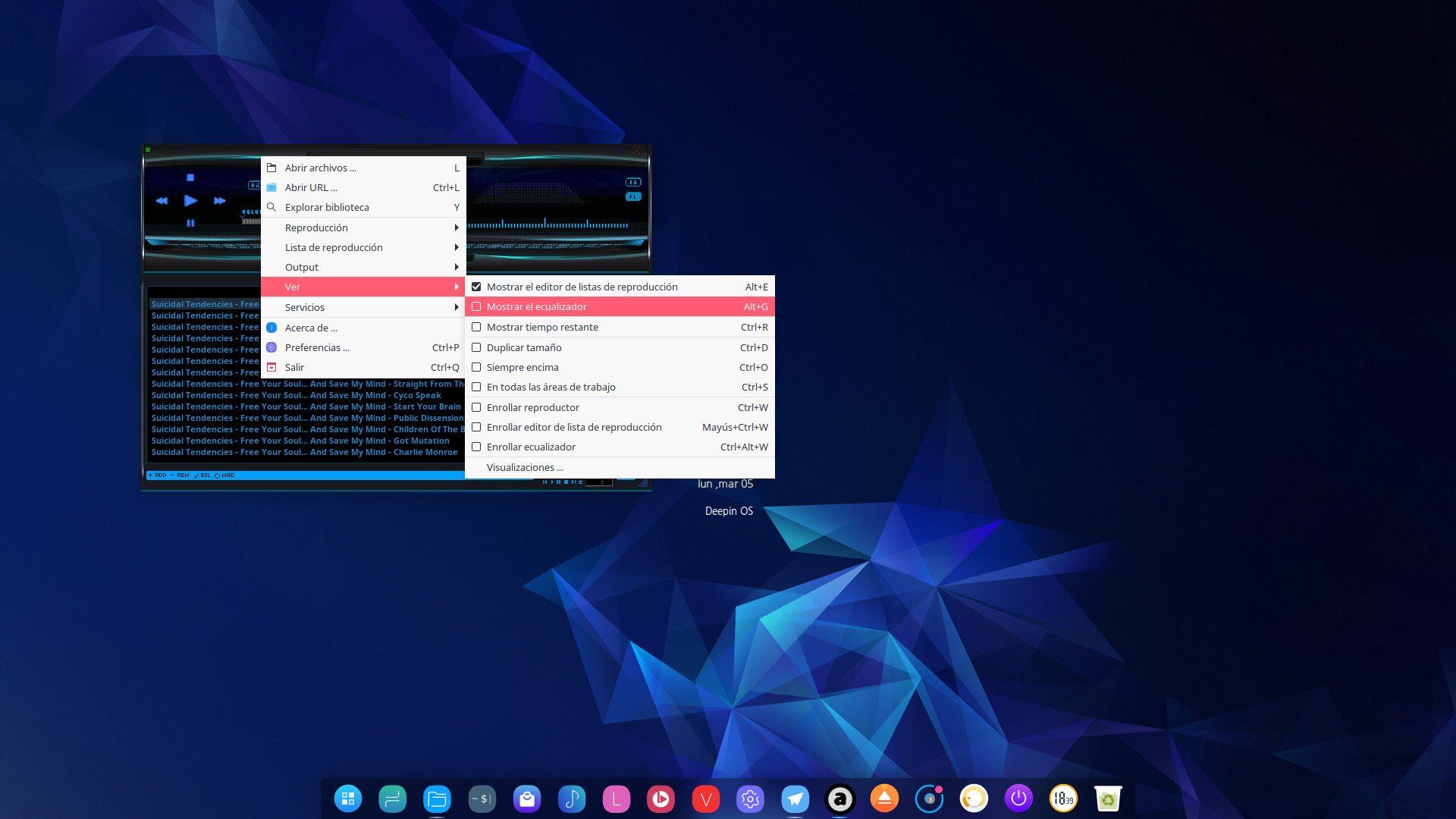
Task: Open the file manager icon in the dock
Action: [x=437, y=799]
